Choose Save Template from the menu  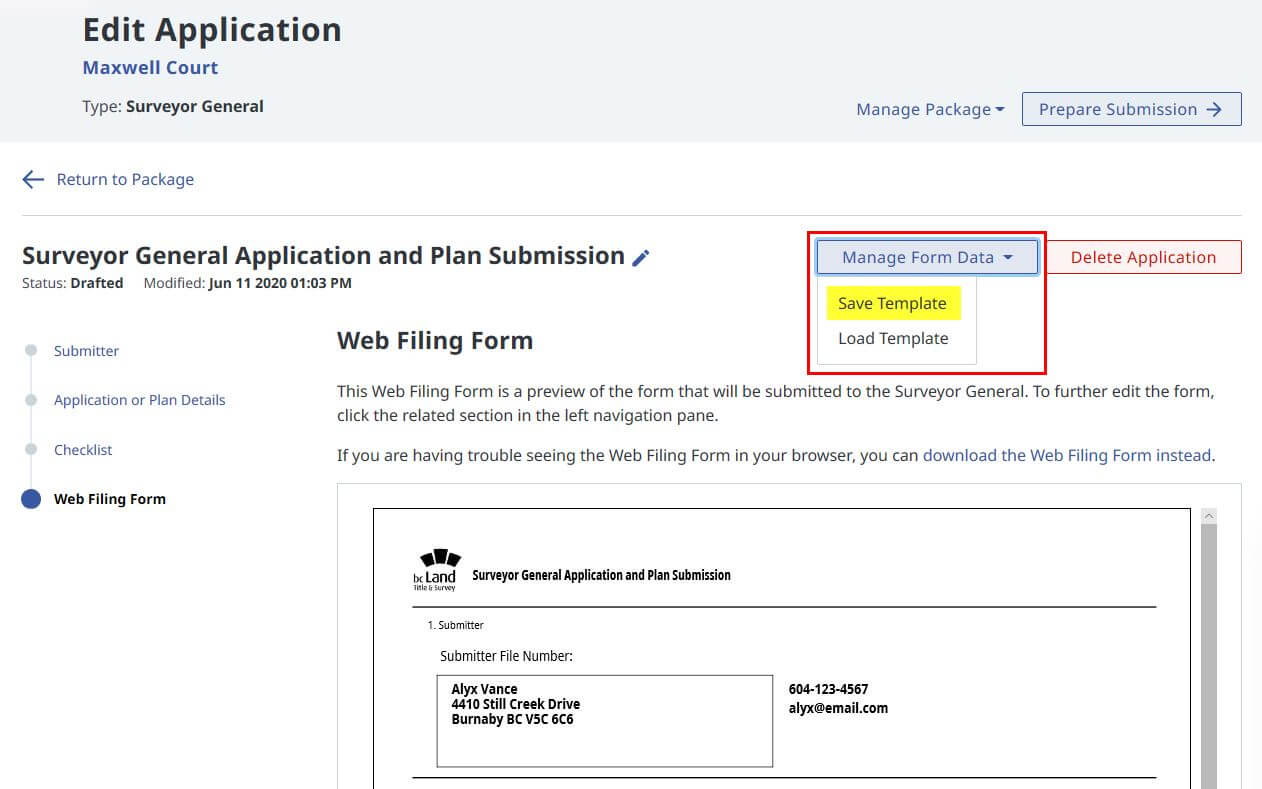892,304
